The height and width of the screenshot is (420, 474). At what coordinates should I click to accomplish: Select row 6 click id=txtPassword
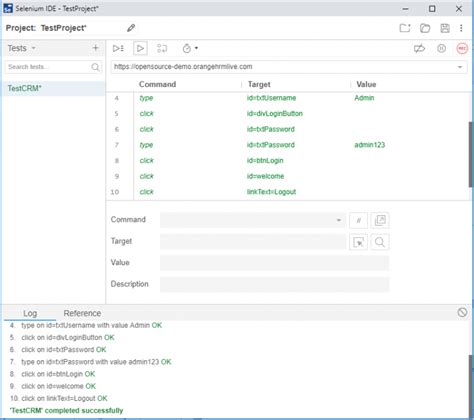288,129
